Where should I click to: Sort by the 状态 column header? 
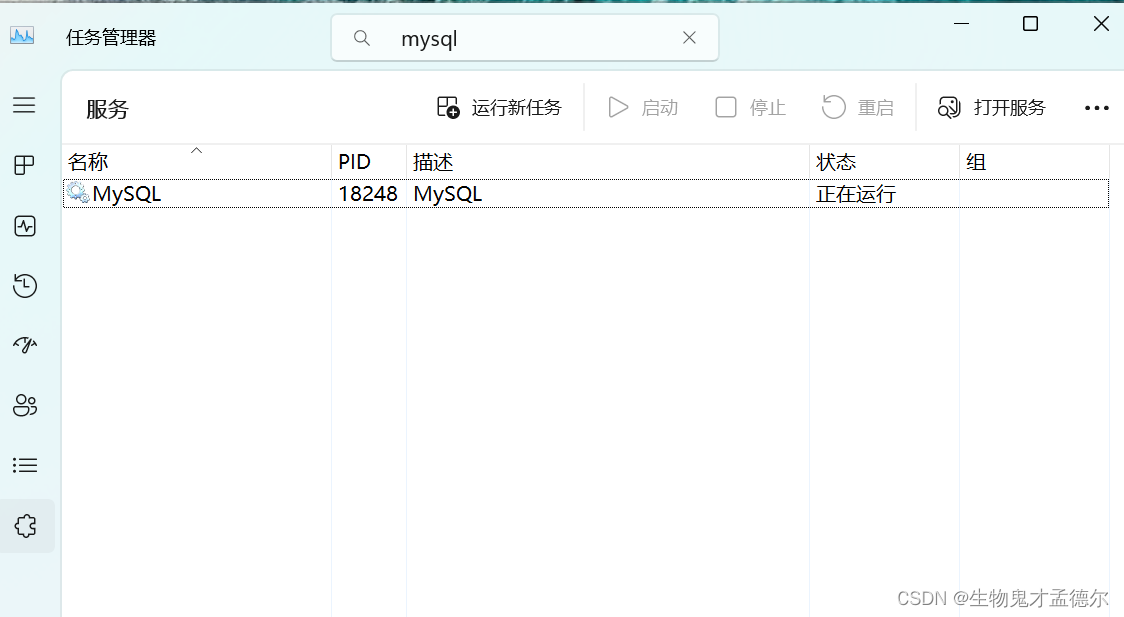(x=885, y=162)
